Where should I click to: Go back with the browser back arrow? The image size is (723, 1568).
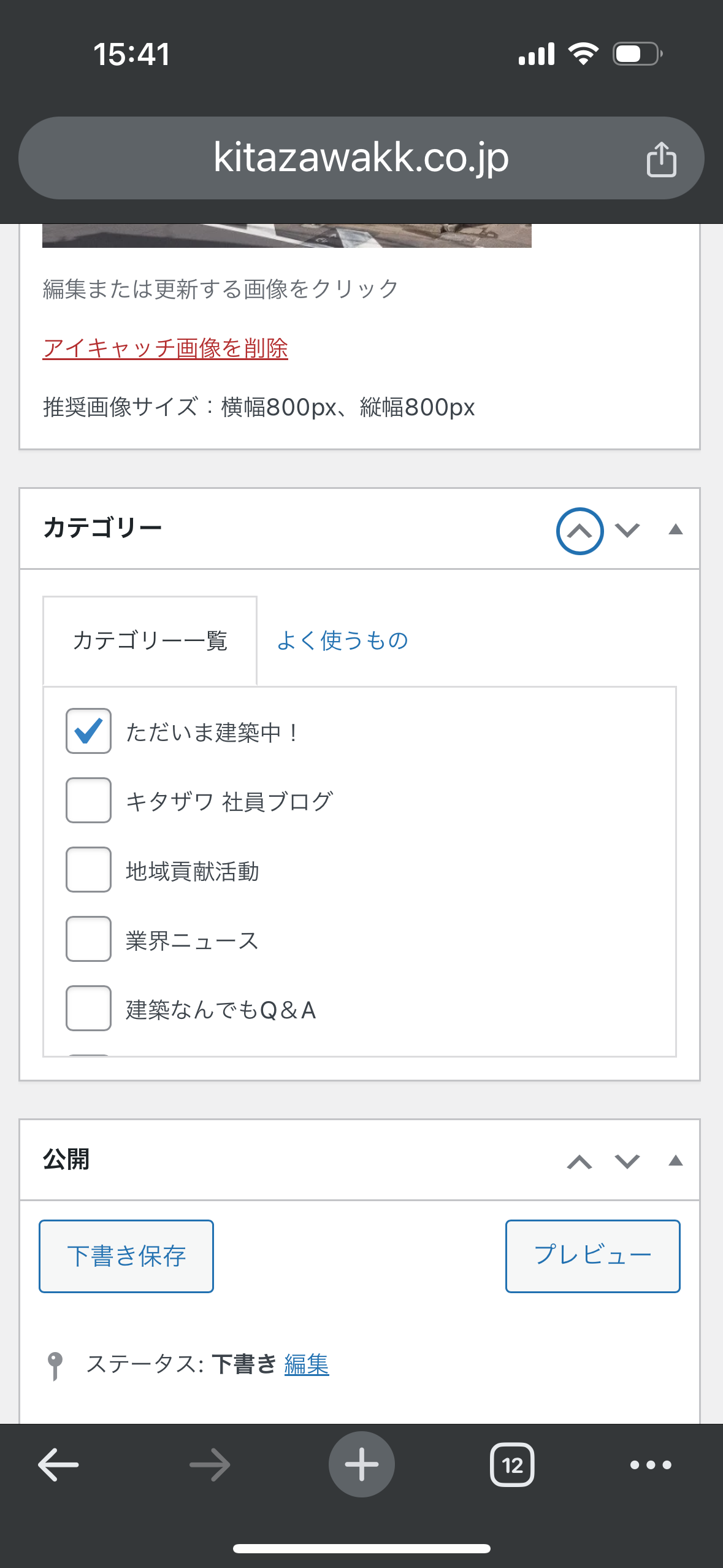pyautogui.click(x=58, y=1465)
